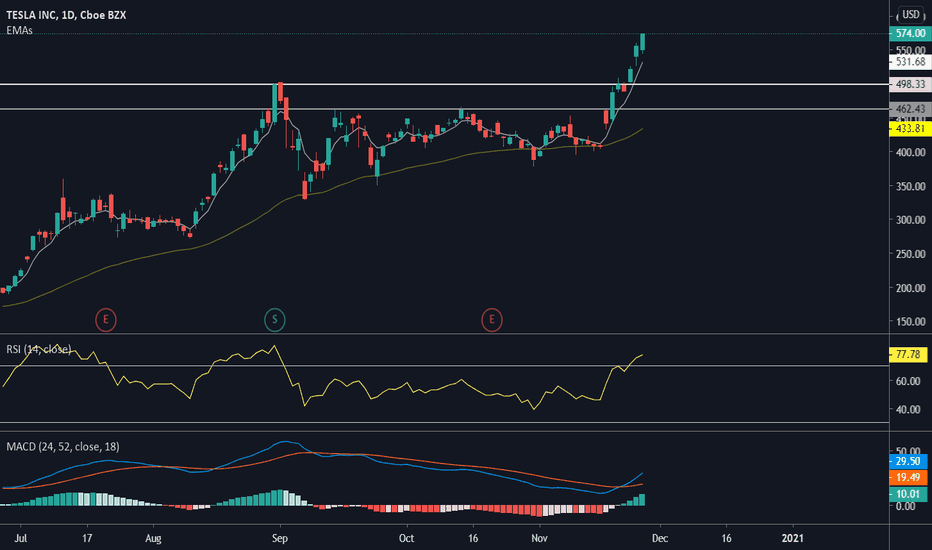Click the RSI 60.00 axis label
The width and height of the screenshot is (932, 550).
pos(908,381)
